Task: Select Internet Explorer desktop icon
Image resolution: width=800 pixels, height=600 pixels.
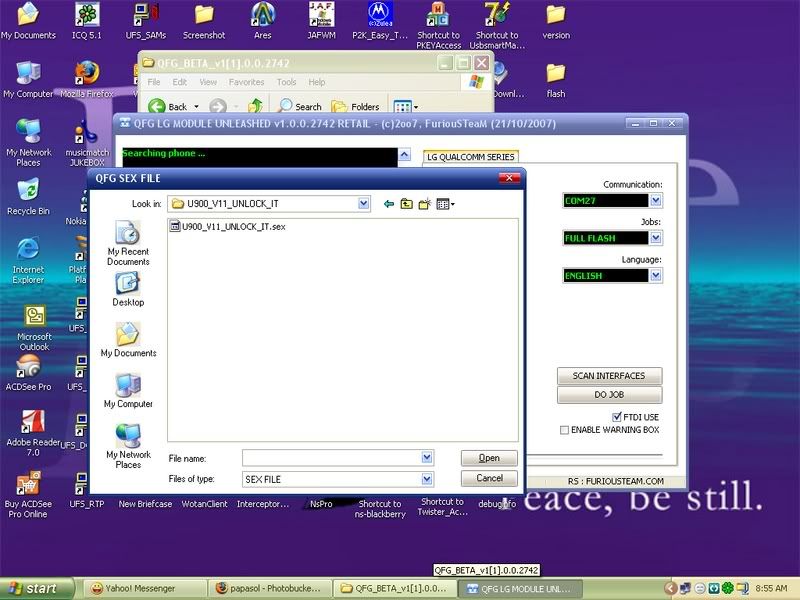Action: (x=28, y=261)
